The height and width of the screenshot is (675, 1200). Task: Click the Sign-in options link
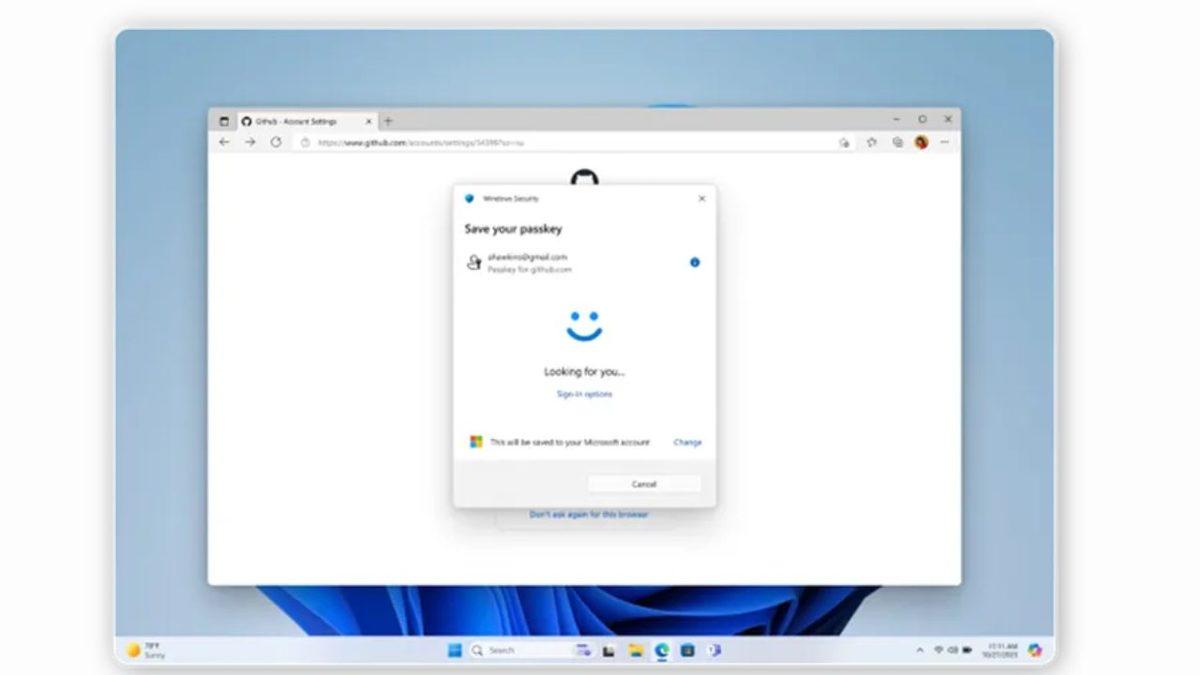[583, 394]
